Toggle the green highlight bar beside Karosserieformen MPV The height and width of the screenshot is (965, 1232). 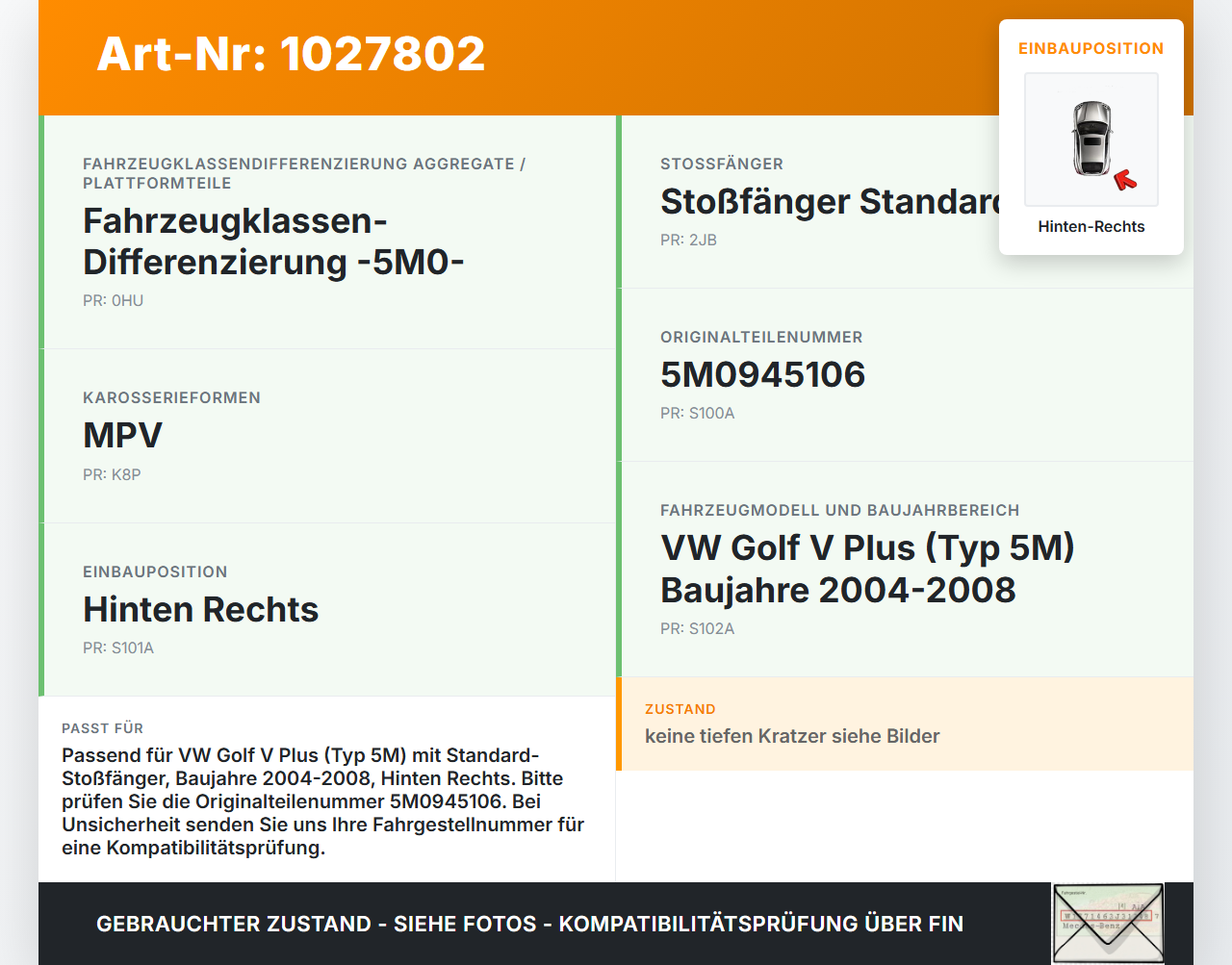[x=40, y=435]
